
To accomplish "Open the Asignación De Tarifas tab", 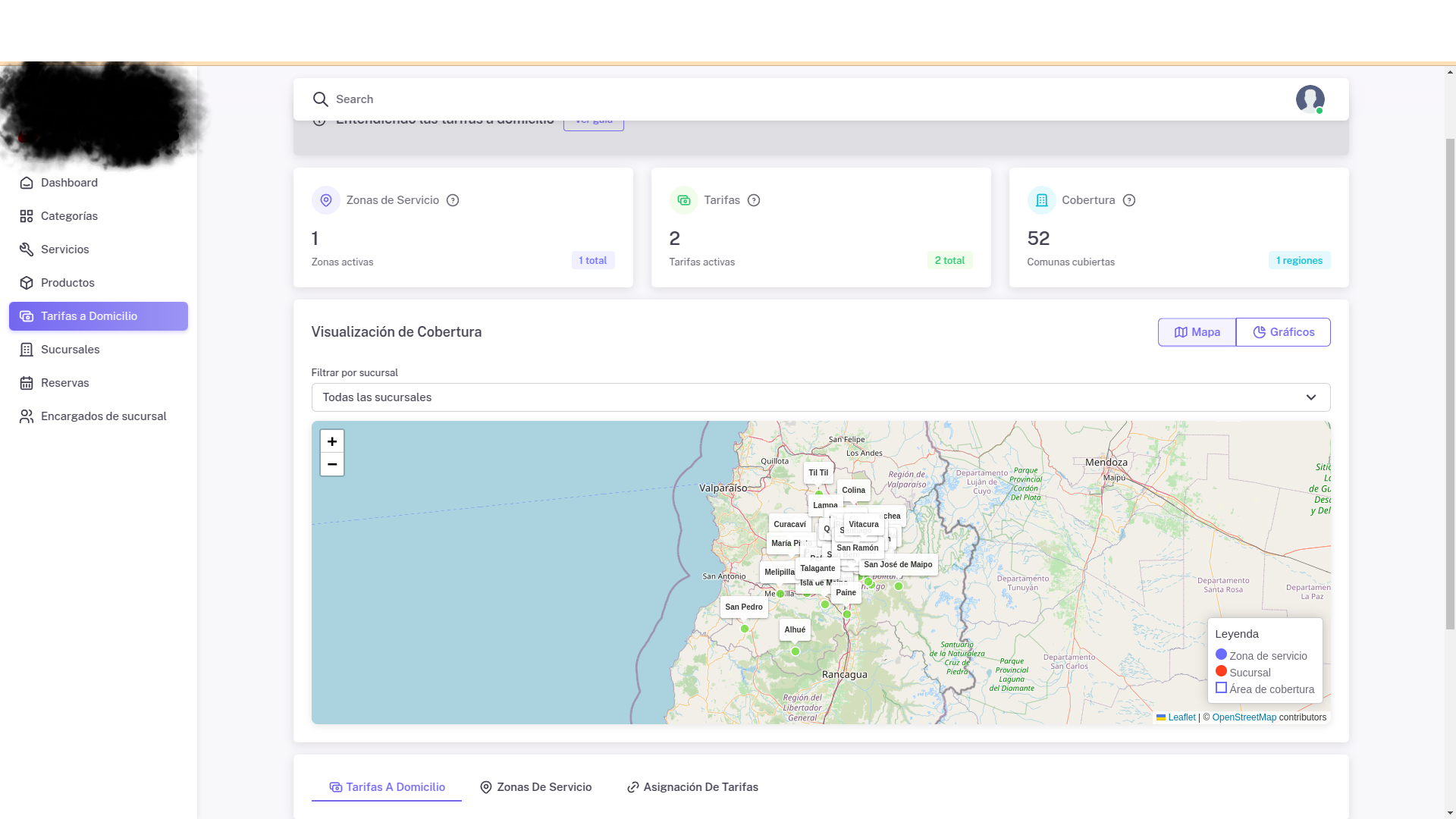I will click(x=700, y=787).
